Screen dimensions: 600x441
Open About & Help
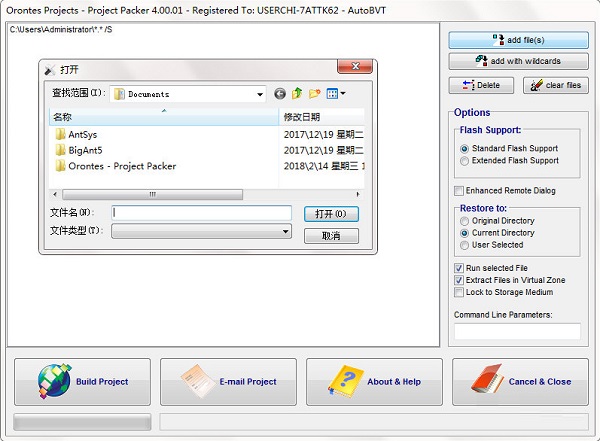click(374, 382)
